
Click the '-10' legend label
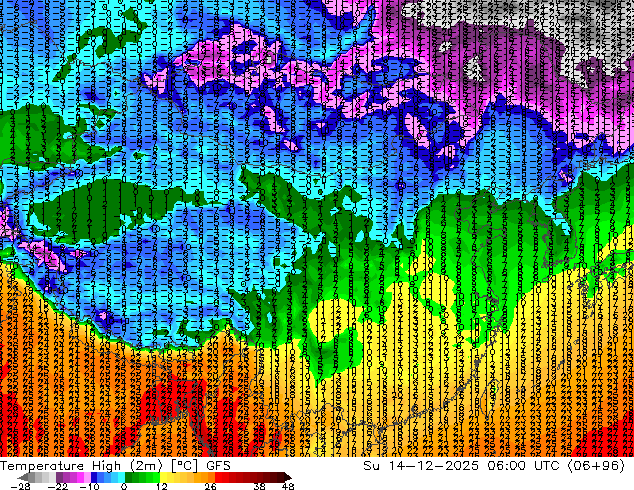click(x=89, y=486)
